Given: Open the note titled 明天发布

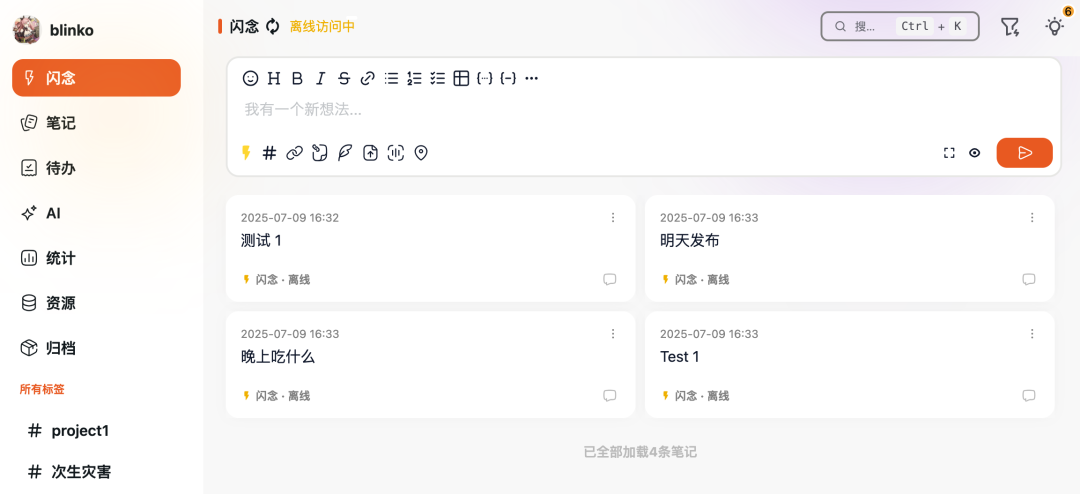Looking at the screenshot, I should coord(690,241).
